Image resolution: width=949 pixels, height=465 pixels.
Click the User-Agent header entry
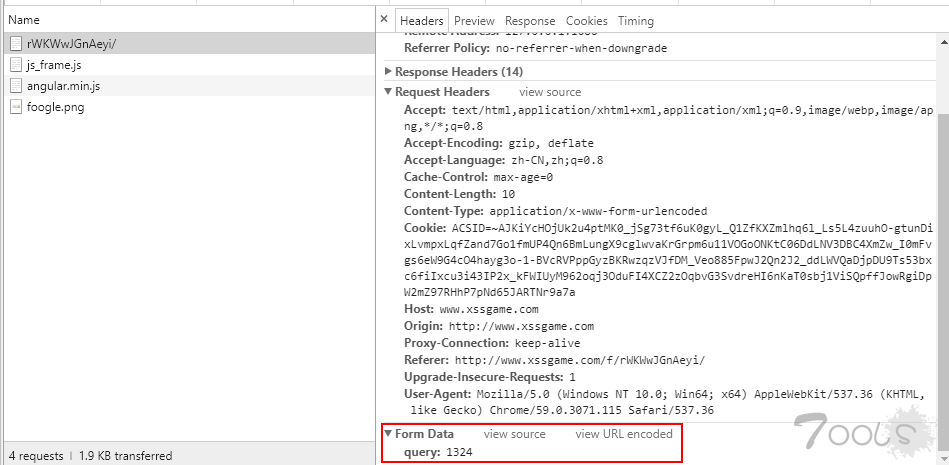[665, 402]
